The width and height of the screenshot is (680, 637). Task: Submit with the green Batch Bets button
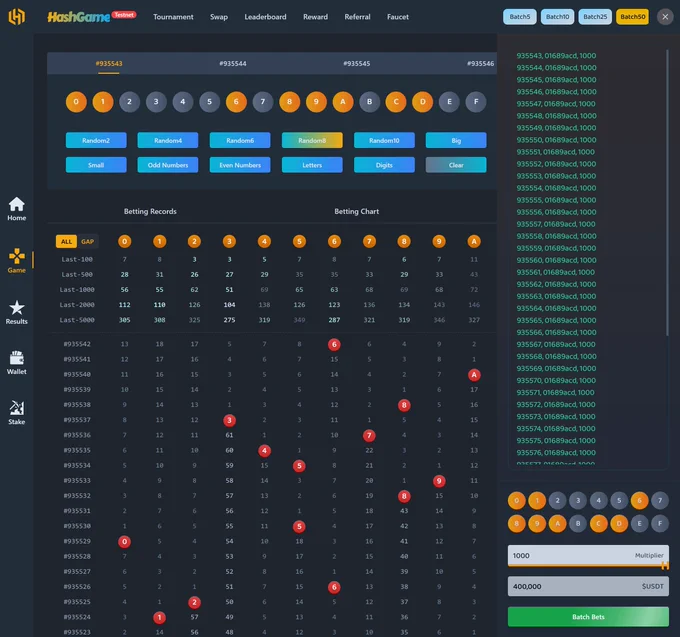[x=588, y=617]
